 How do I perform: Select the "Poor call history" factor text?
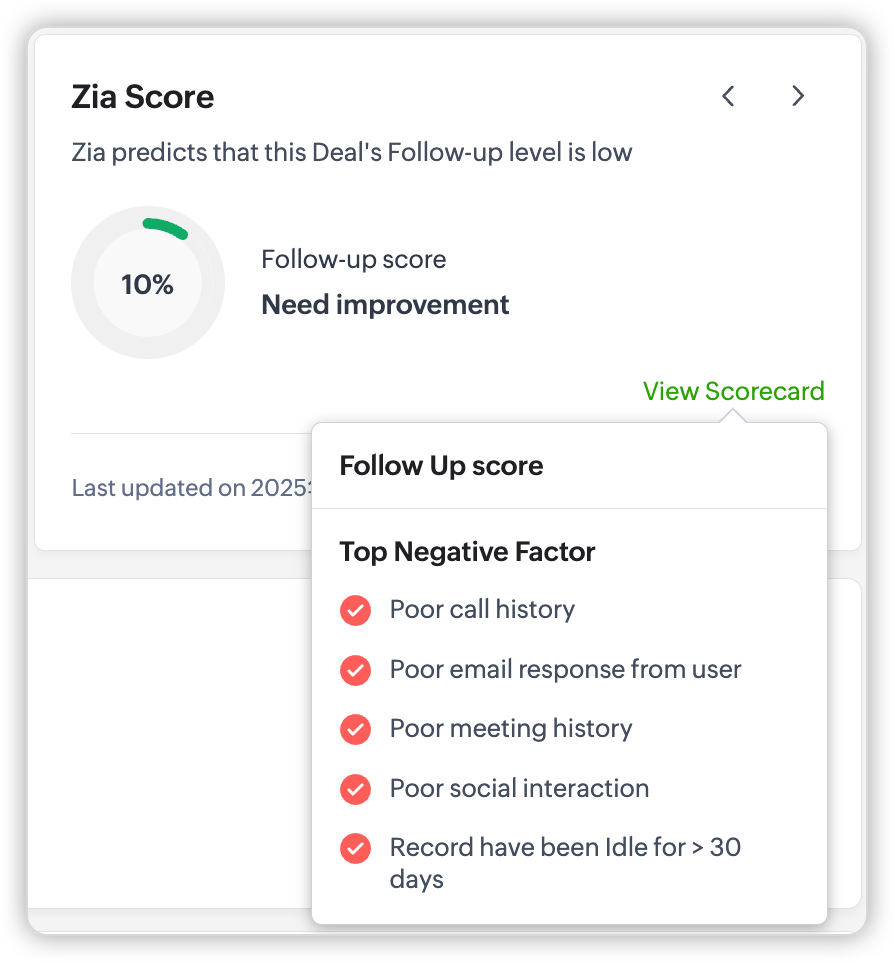(x=482, y=610)
